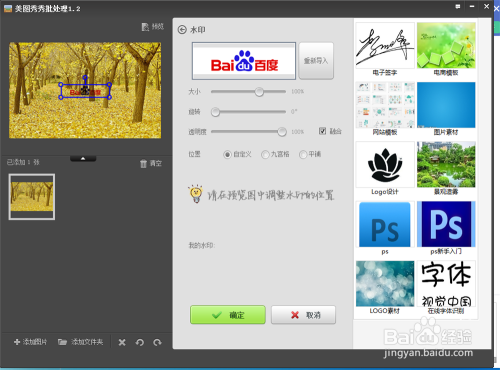The width and height of the screenshot is (500, 370).
Task: Click the LOGO素材 caption text
Action: [384, 311]
